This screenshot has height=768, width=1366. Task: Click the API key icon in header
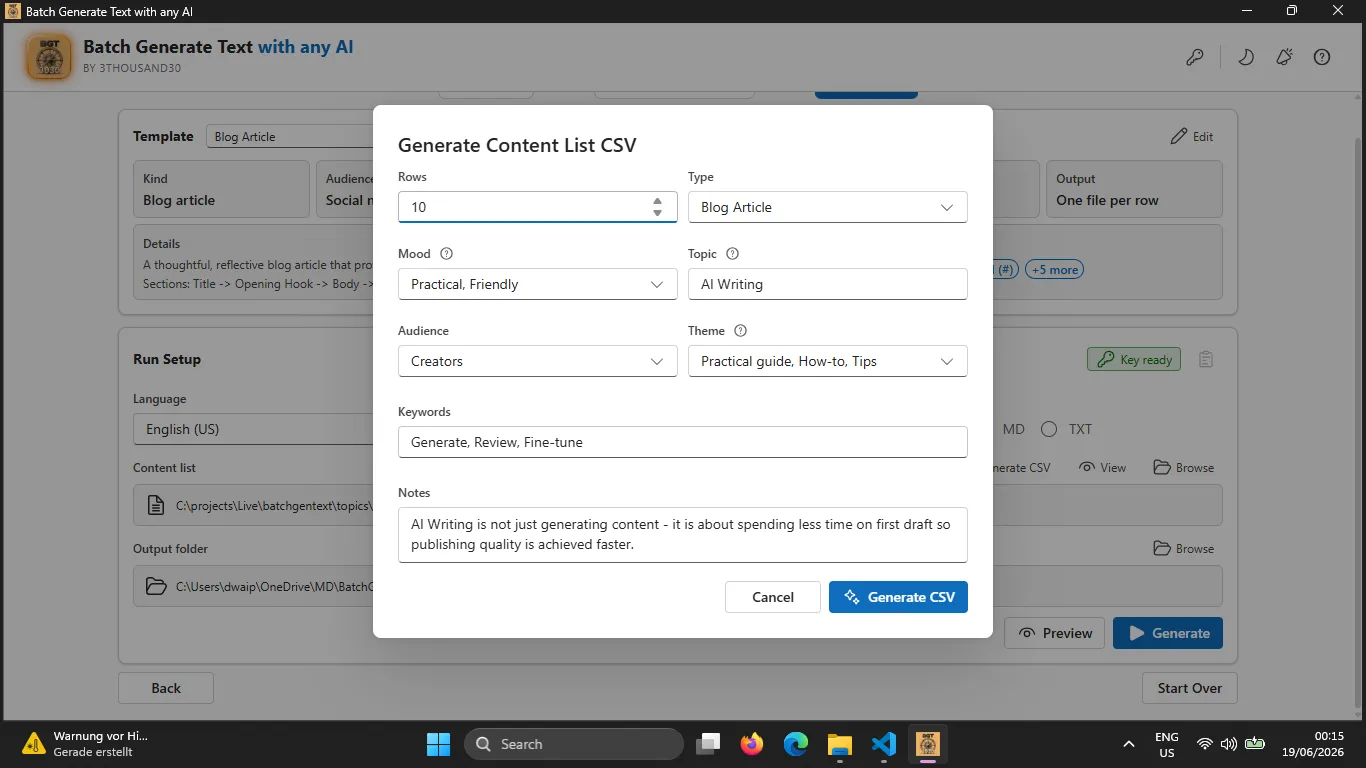pos(1194,57)
